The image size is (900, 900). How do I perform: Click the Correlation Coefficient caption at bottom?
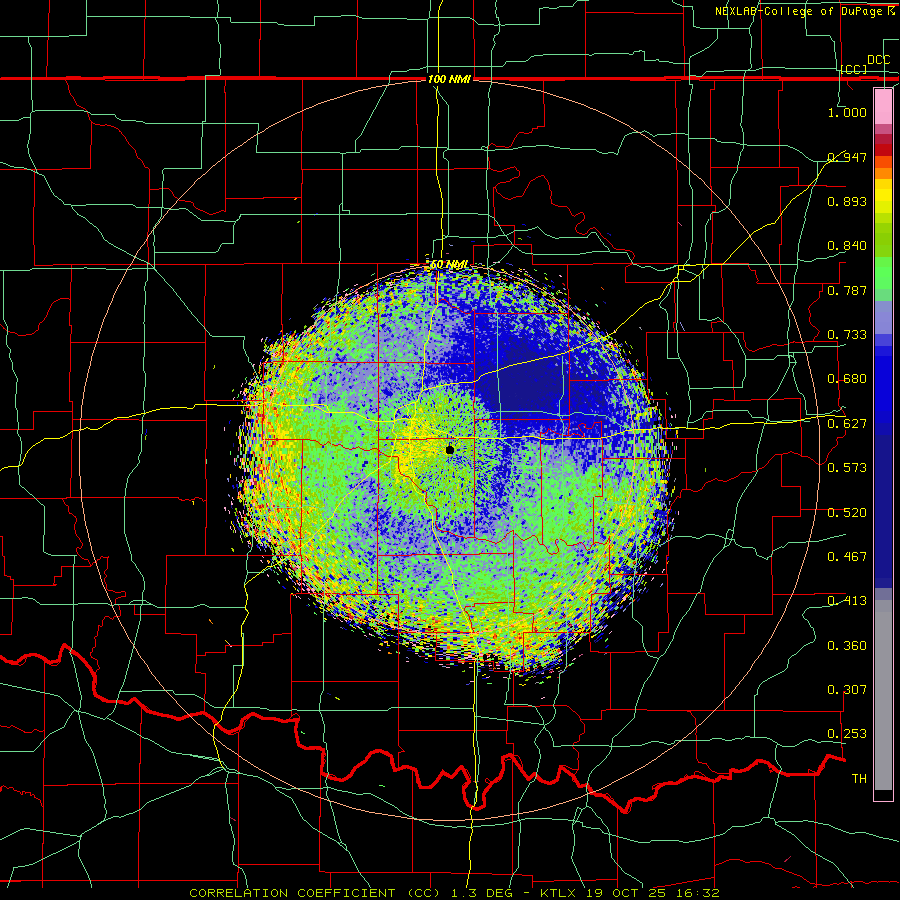pyautogui.click(x=454, y=893)
